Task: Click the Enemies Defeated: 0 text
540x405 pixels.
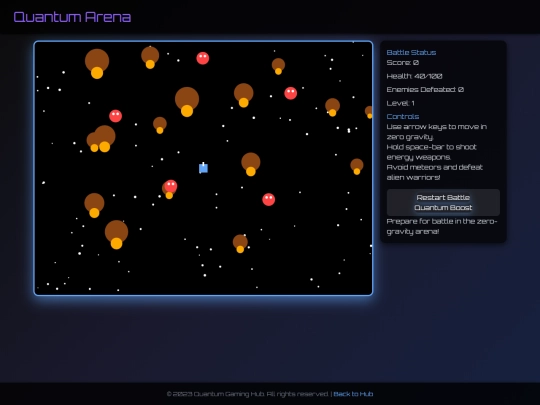Action: coord(425,90)
